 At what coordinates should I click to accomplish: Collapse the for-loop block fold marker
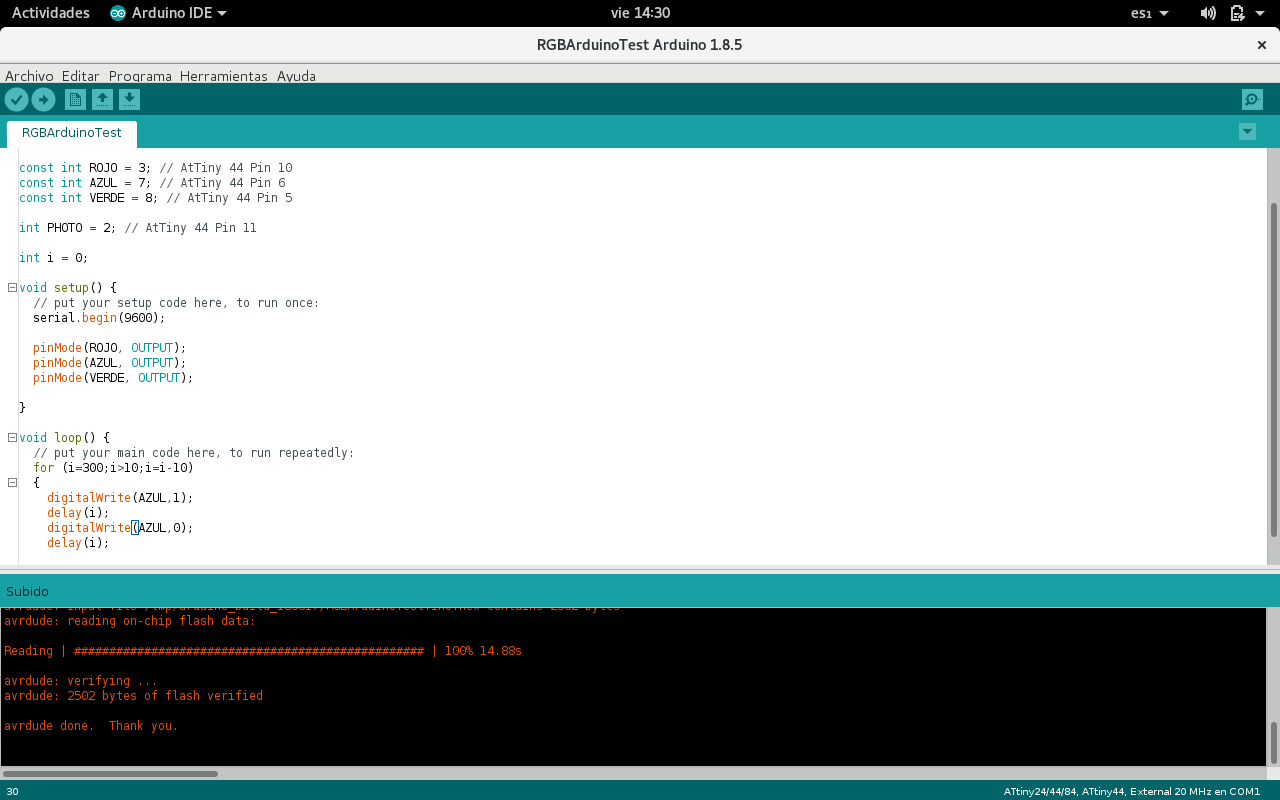[12, 482]
